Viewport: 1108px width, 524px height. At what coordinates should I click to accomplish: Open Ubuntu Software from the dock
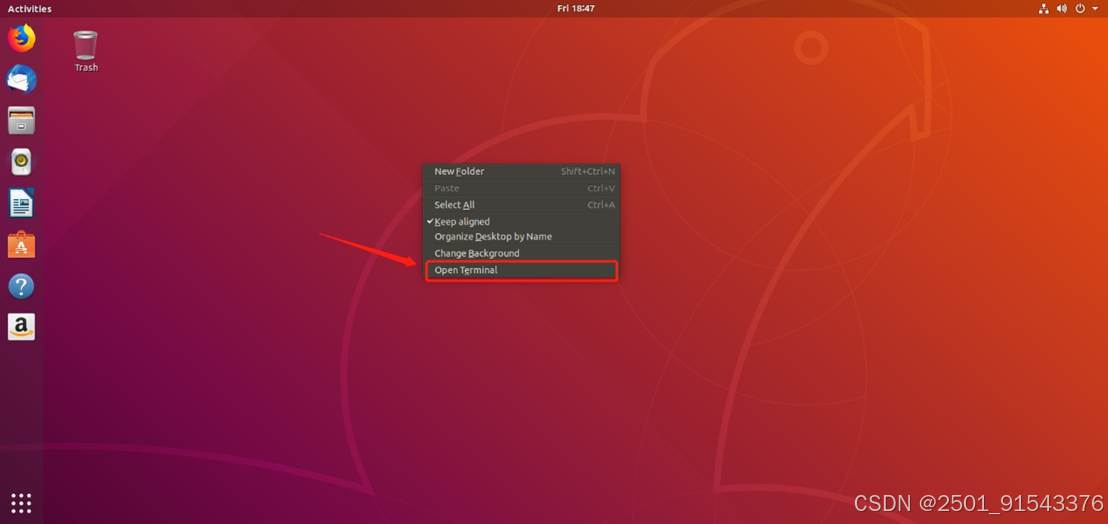pyautogui.click(x=21, y=244)
